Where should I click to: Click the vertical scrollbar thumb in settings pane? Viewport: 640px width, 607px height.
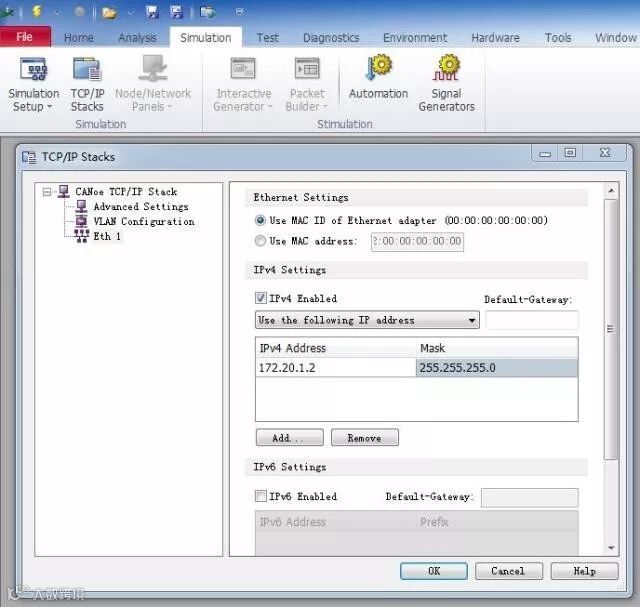click(x=611, y=329)
